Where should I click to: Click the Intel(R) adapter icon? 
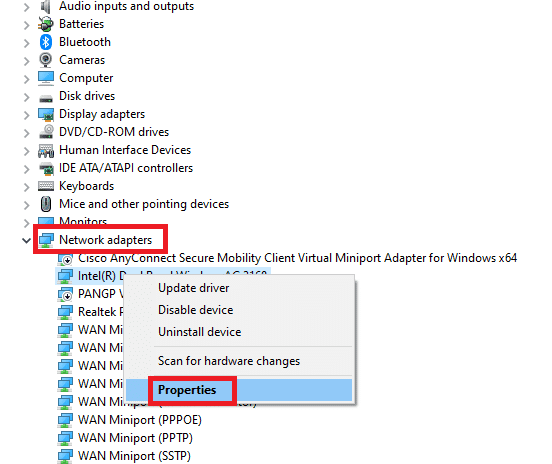[65, 276]
